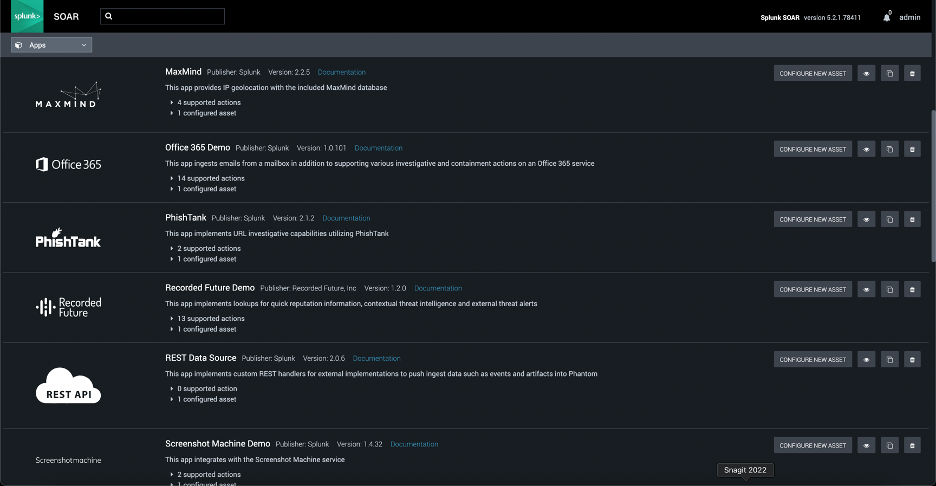The height and width of the screenshot is (486, 936).
Task: Click the Recorded Future logo
Action: tap(68, 307)
